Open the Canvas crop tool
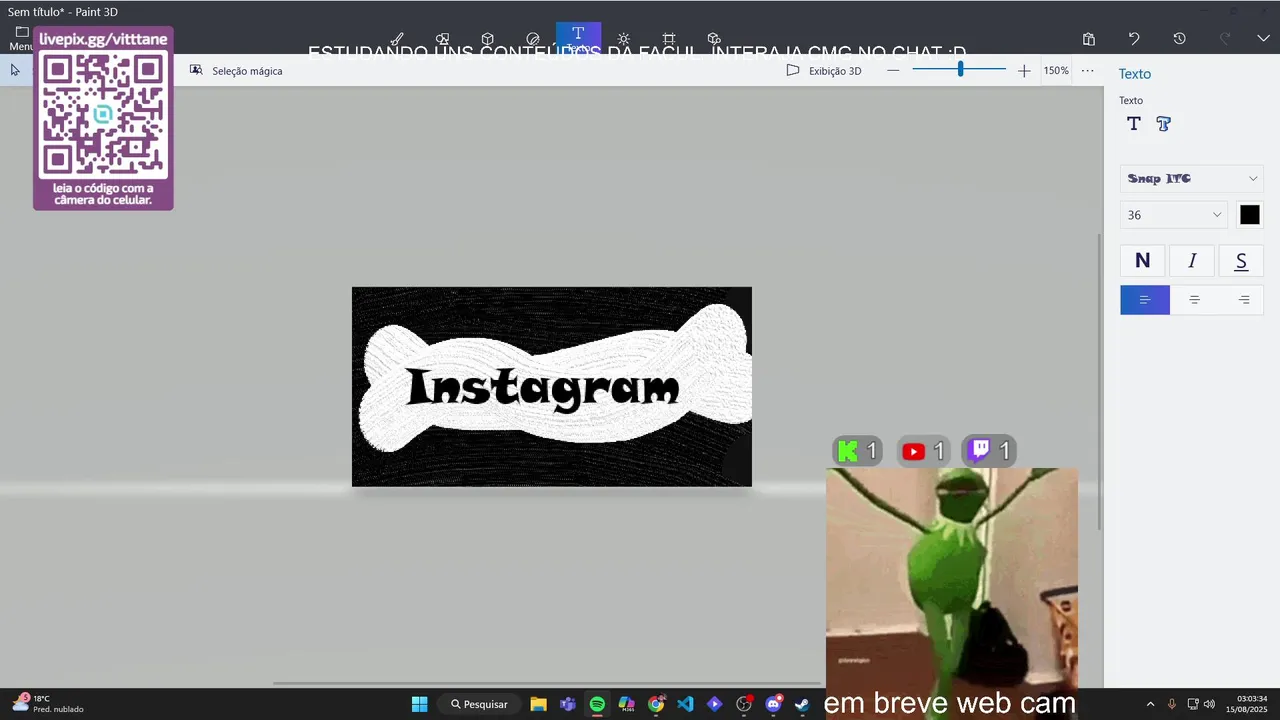Image resolution: width=1280 pixels, height=720 pixels. point(669,39)
